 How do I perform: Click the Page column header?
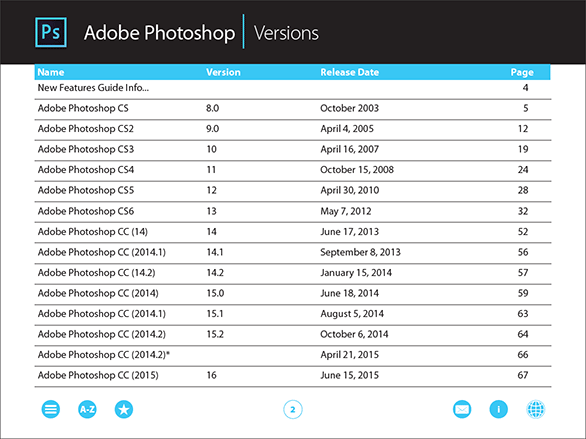tap(522, 72)
